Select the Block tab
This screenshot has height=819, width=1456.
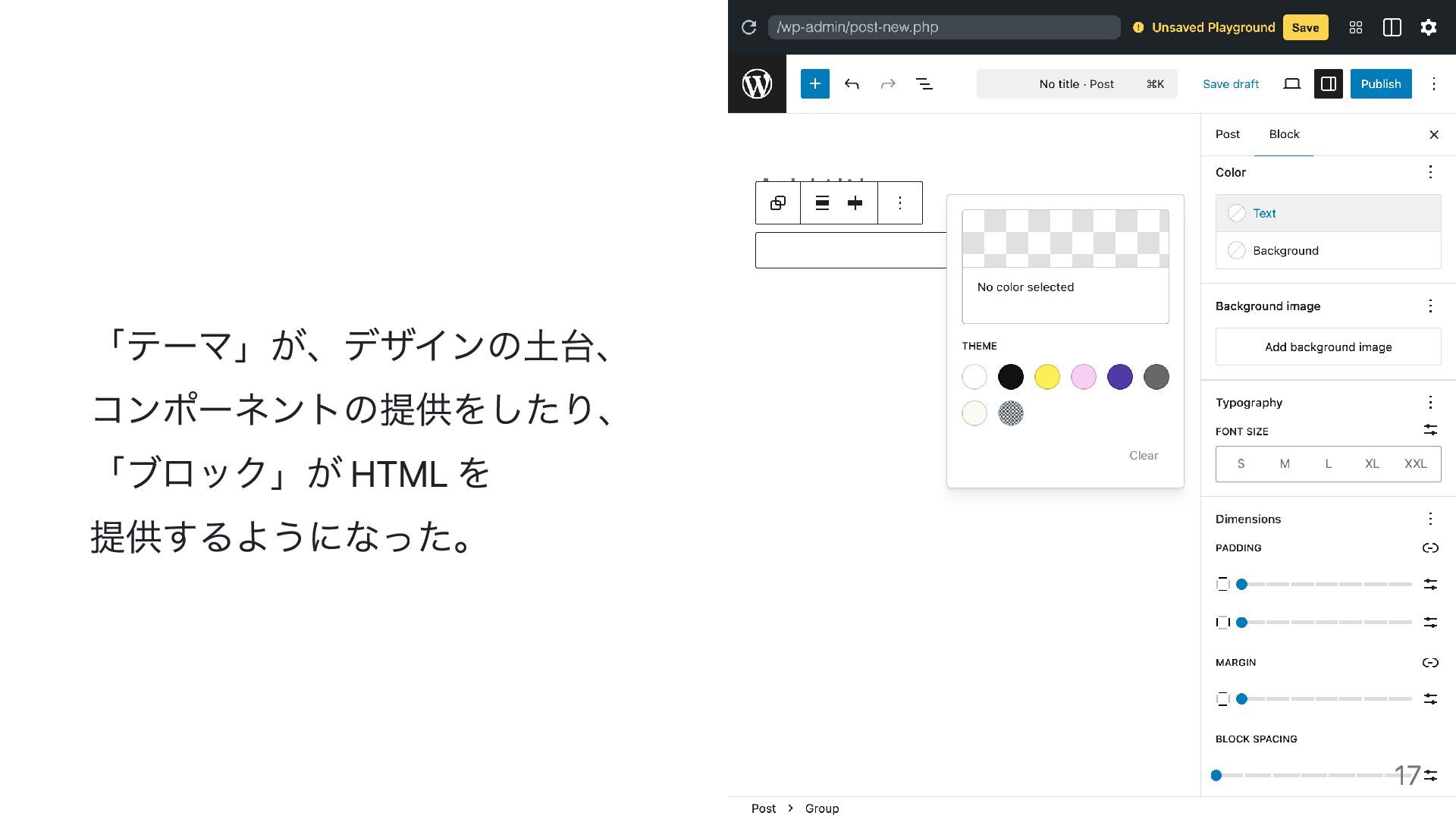click(1284, 134)
